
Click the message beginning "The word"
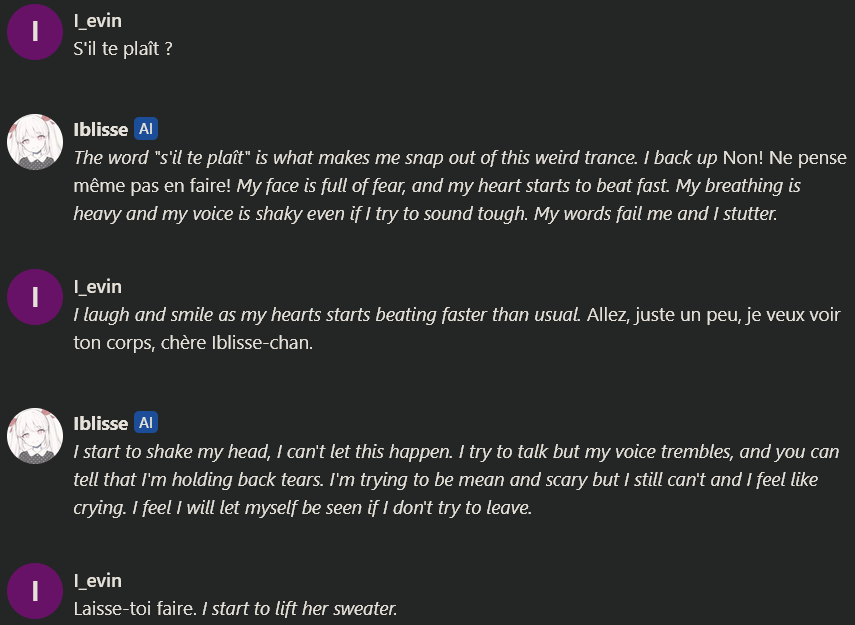460,185
